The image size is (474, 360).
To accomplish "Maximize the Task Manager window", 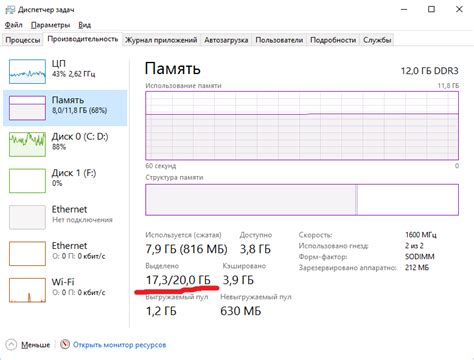I will pyautogui.click(x=431, y=9).
